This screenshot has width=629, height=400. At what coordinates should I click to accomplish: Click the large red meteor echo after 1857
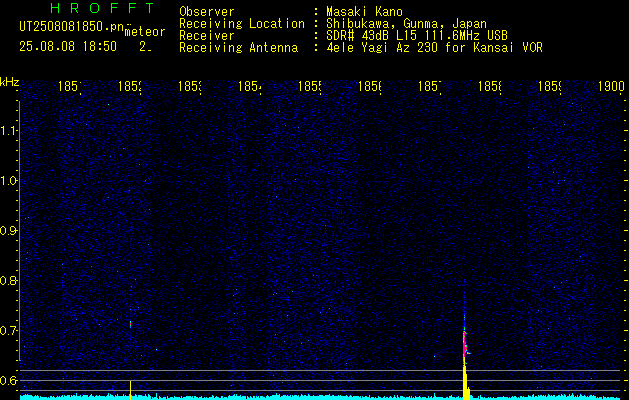point(465,345)
